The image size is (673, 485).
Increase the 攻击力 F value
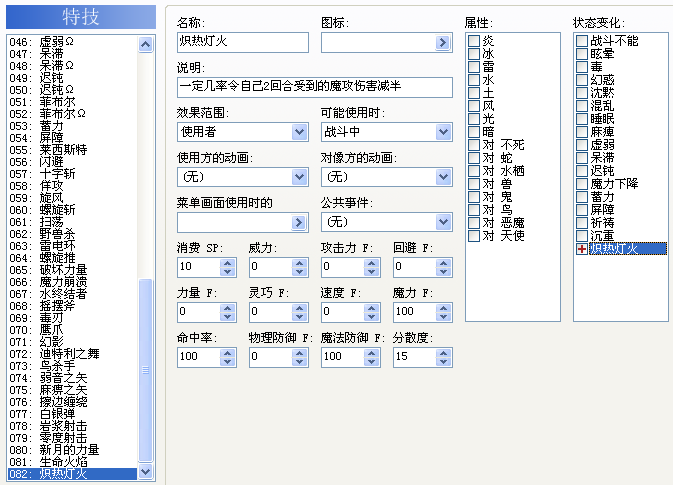[x=372, y=263]
